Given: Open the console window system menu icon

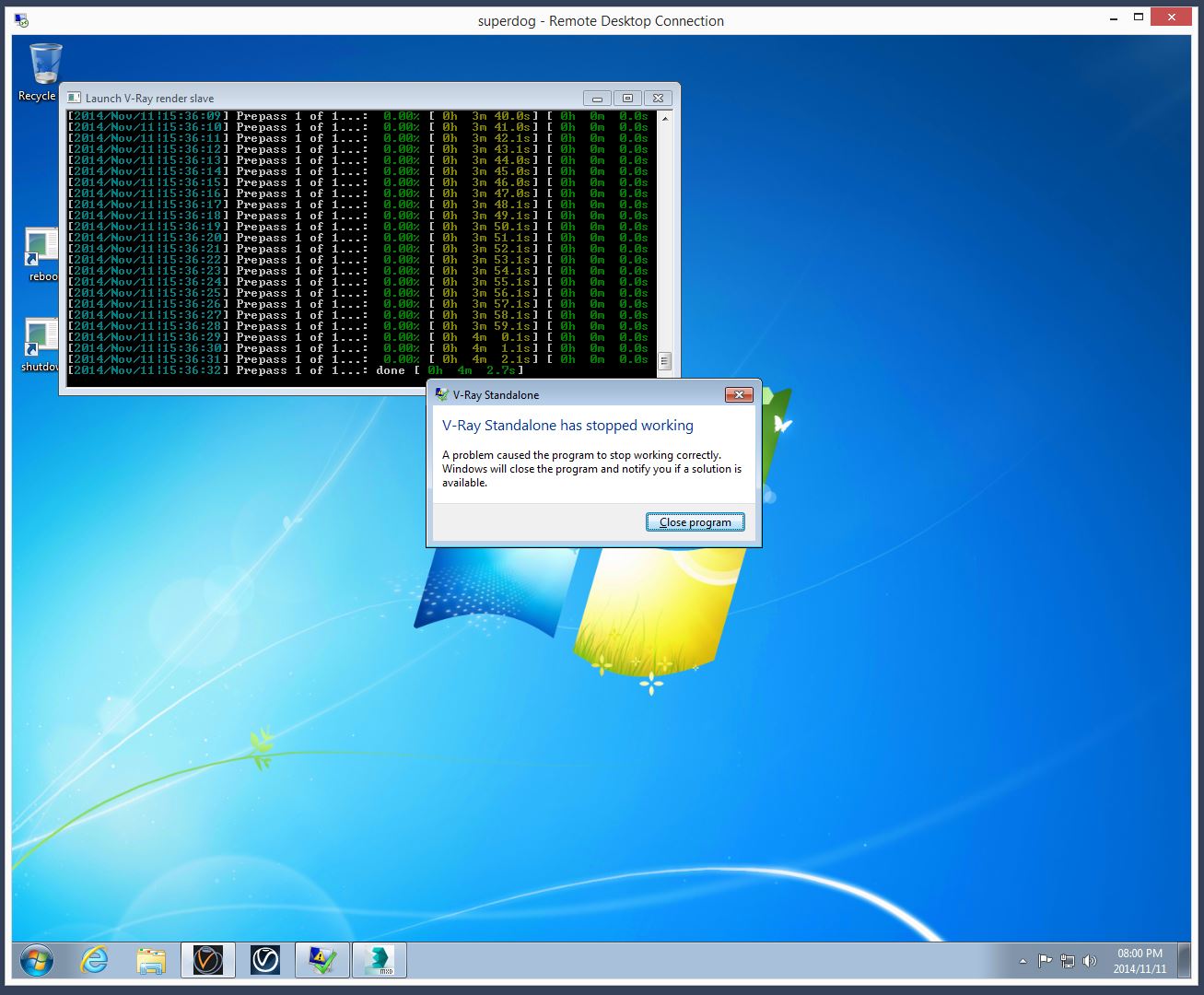Looking at the screenshot, I should 75,98.
